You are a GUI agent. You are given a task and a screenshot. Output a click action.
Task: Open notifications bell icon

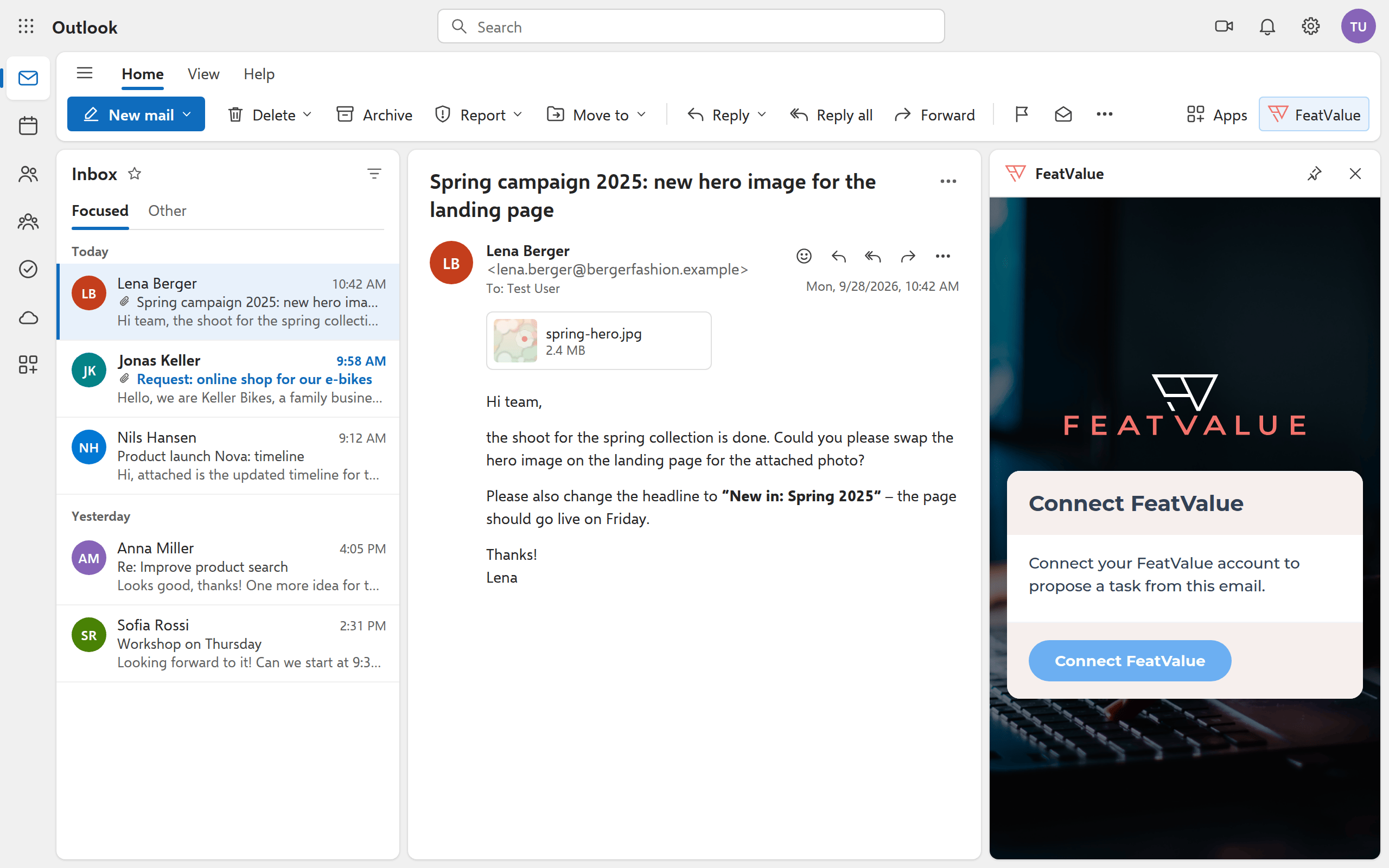coord(1267,27)
